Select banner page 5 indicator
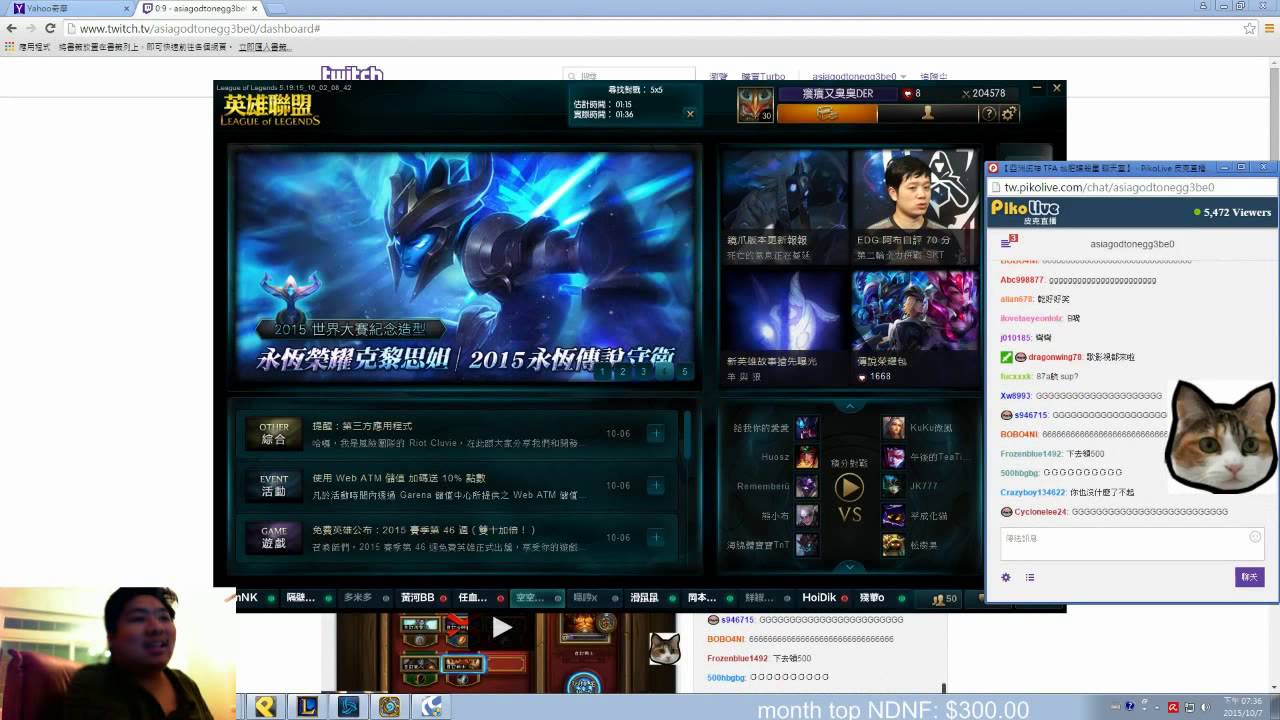 pyautogui.click(x=685, y=371)
